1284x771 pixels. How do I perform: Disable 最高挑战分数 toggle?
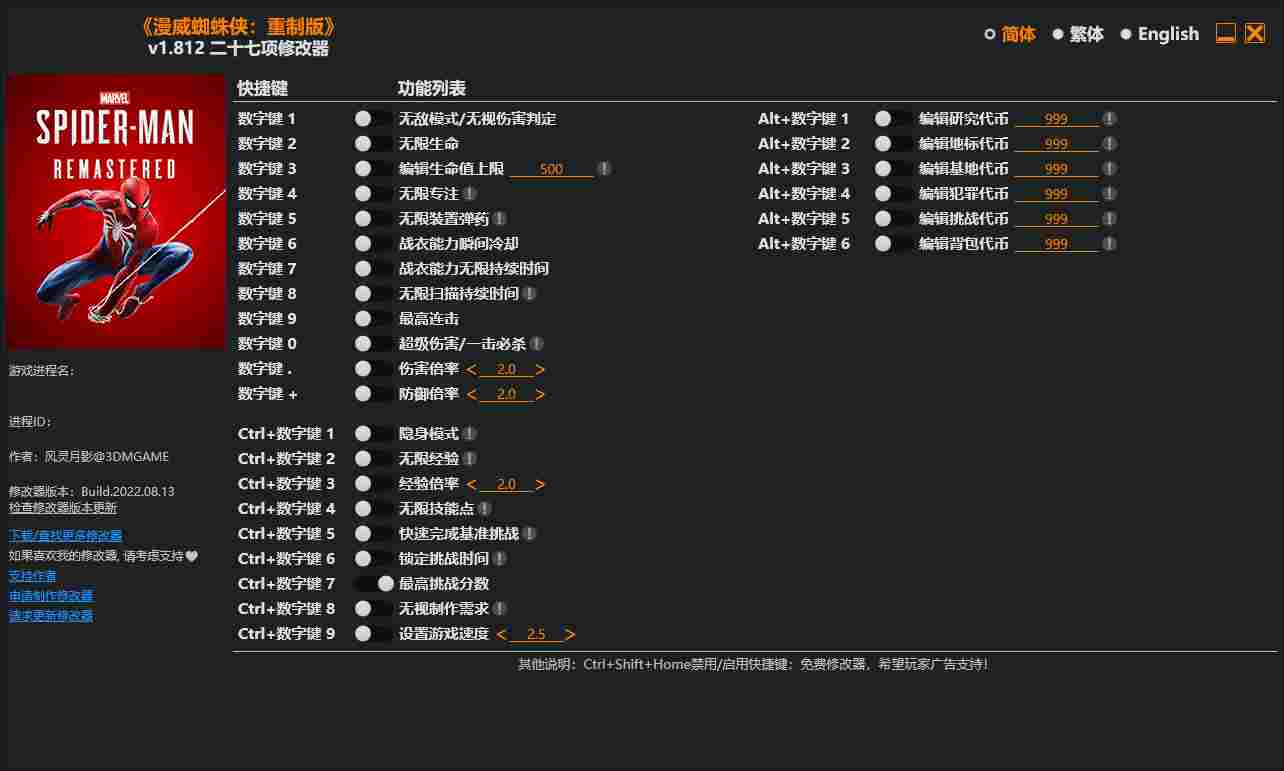(373, 584)
